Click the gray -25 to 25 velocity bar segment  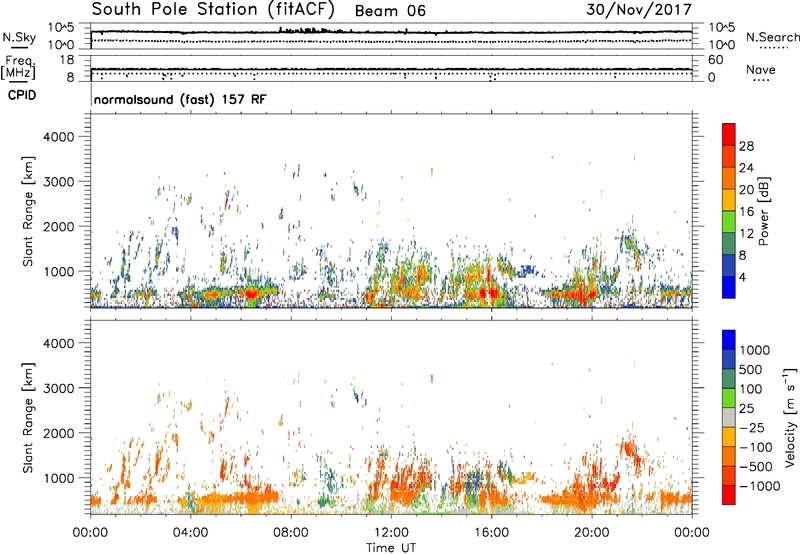pyautogui.click(x=729, y=418)
